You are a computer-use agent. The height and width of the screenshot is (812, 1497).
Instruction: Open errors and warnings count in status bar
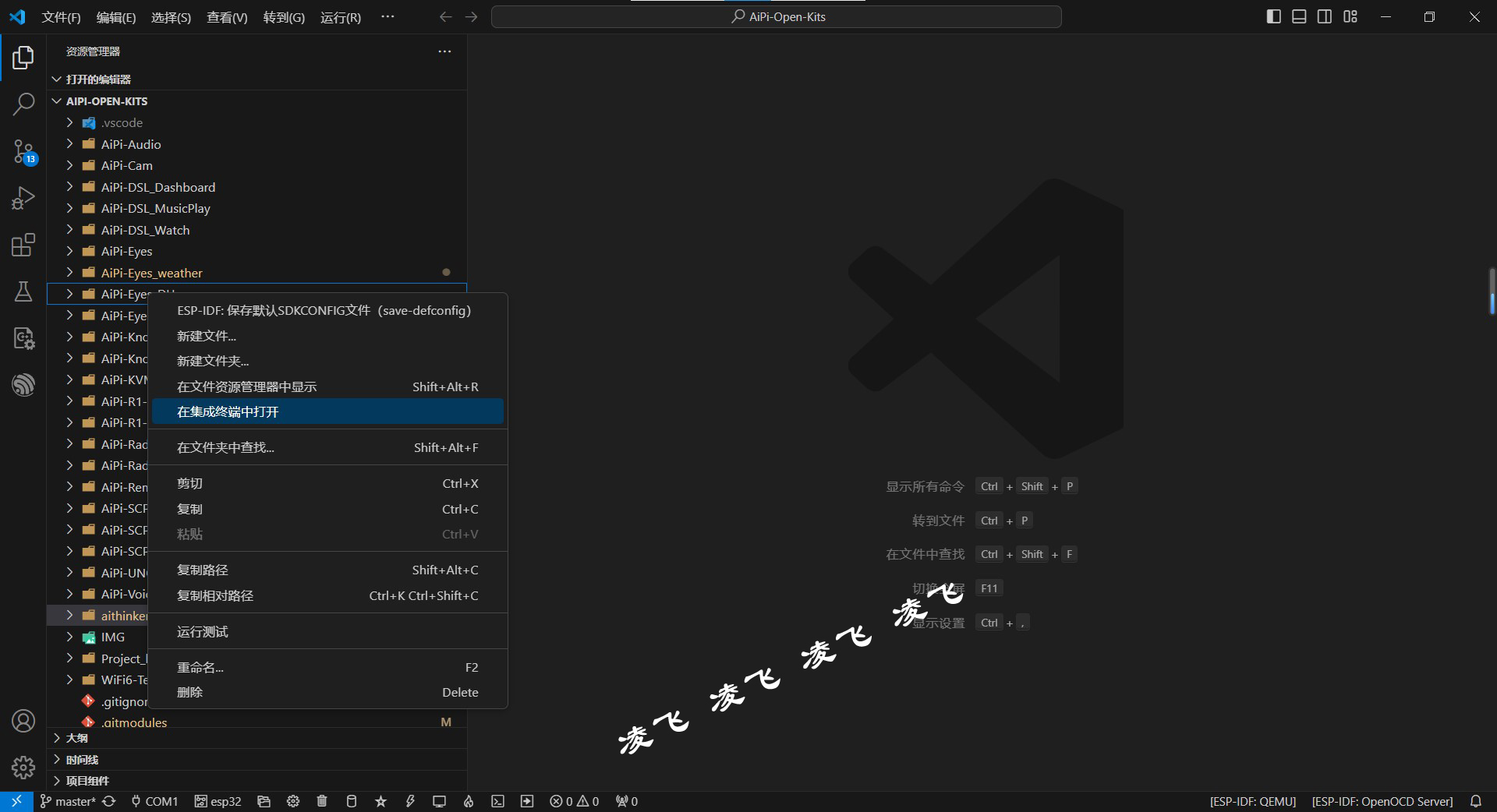pyautogui.click(x=575, y=801)
